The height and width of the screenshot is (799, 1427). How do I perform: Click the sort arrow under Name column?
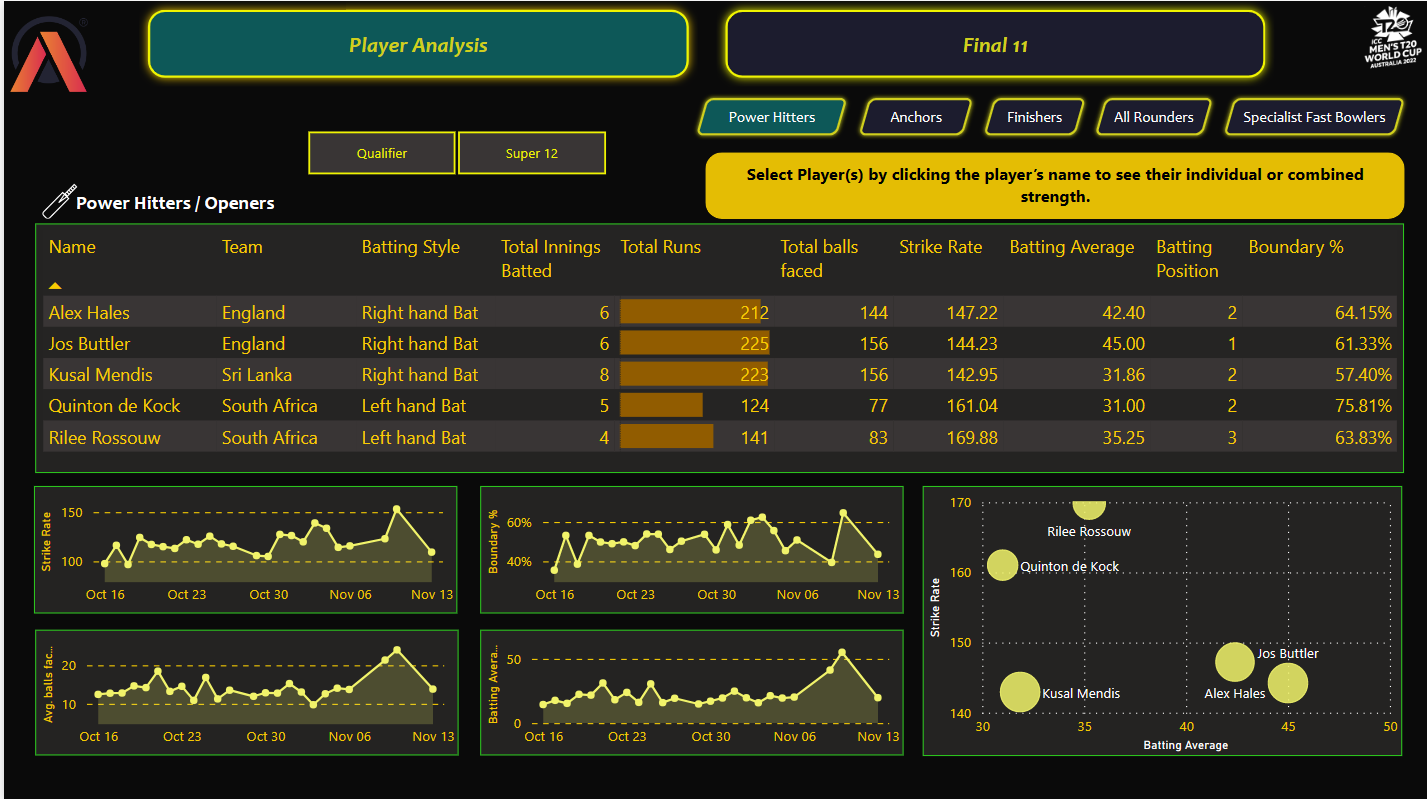point(55,286)
